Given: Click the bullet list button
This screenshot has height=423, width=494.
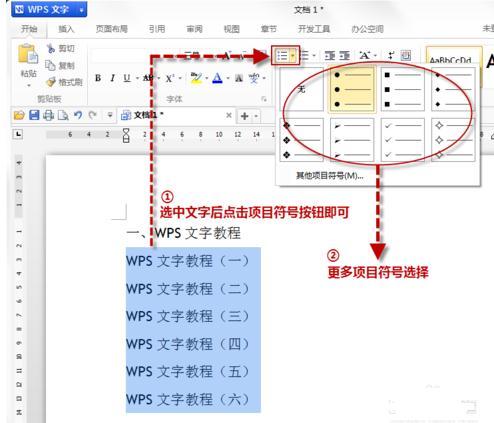Looking at the screenshot, I should (282, 56).
